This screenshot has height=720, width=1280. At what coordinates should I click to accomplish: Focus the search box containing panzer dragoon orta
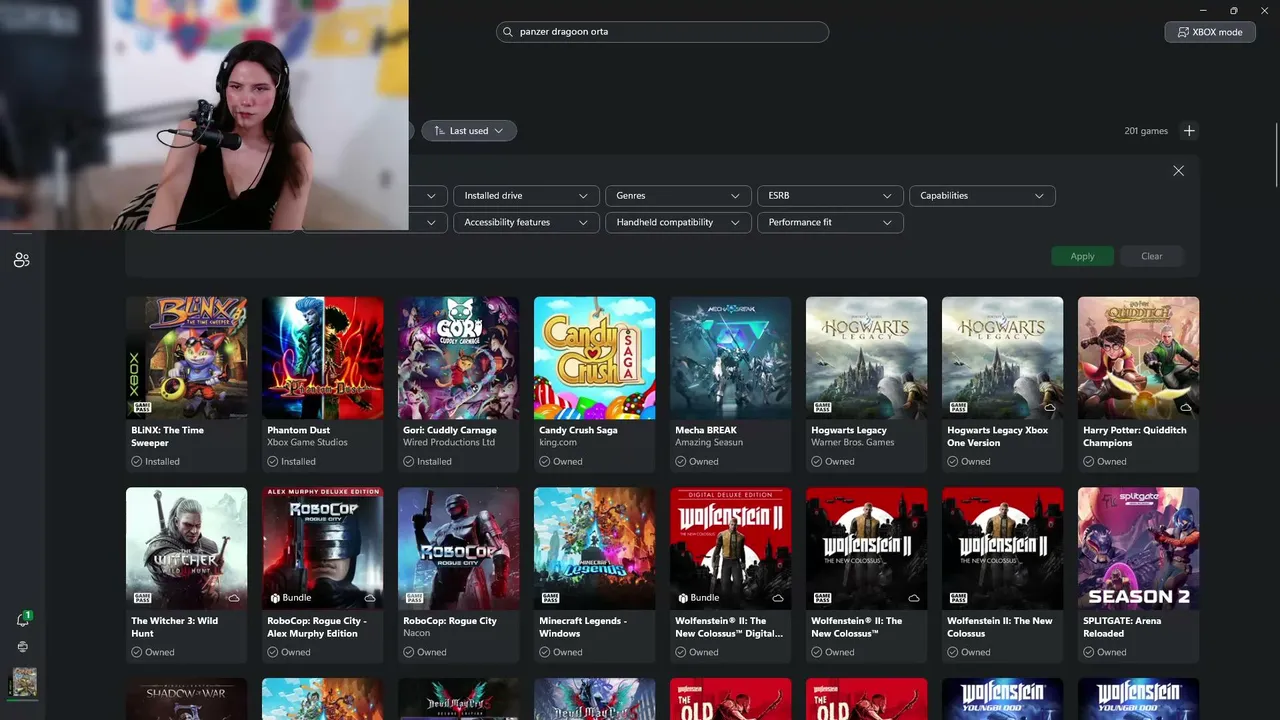[662, 32]
